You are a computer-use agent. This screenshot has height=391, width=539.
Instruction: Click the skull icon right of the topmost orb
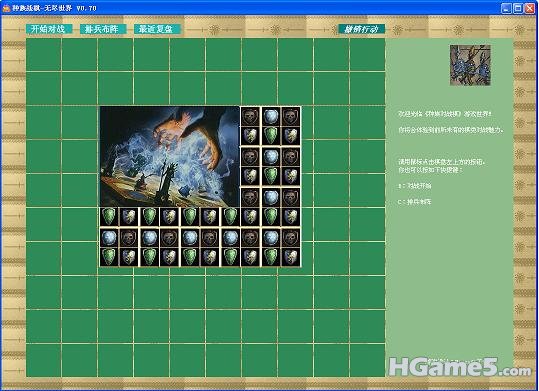pos(291,116)
